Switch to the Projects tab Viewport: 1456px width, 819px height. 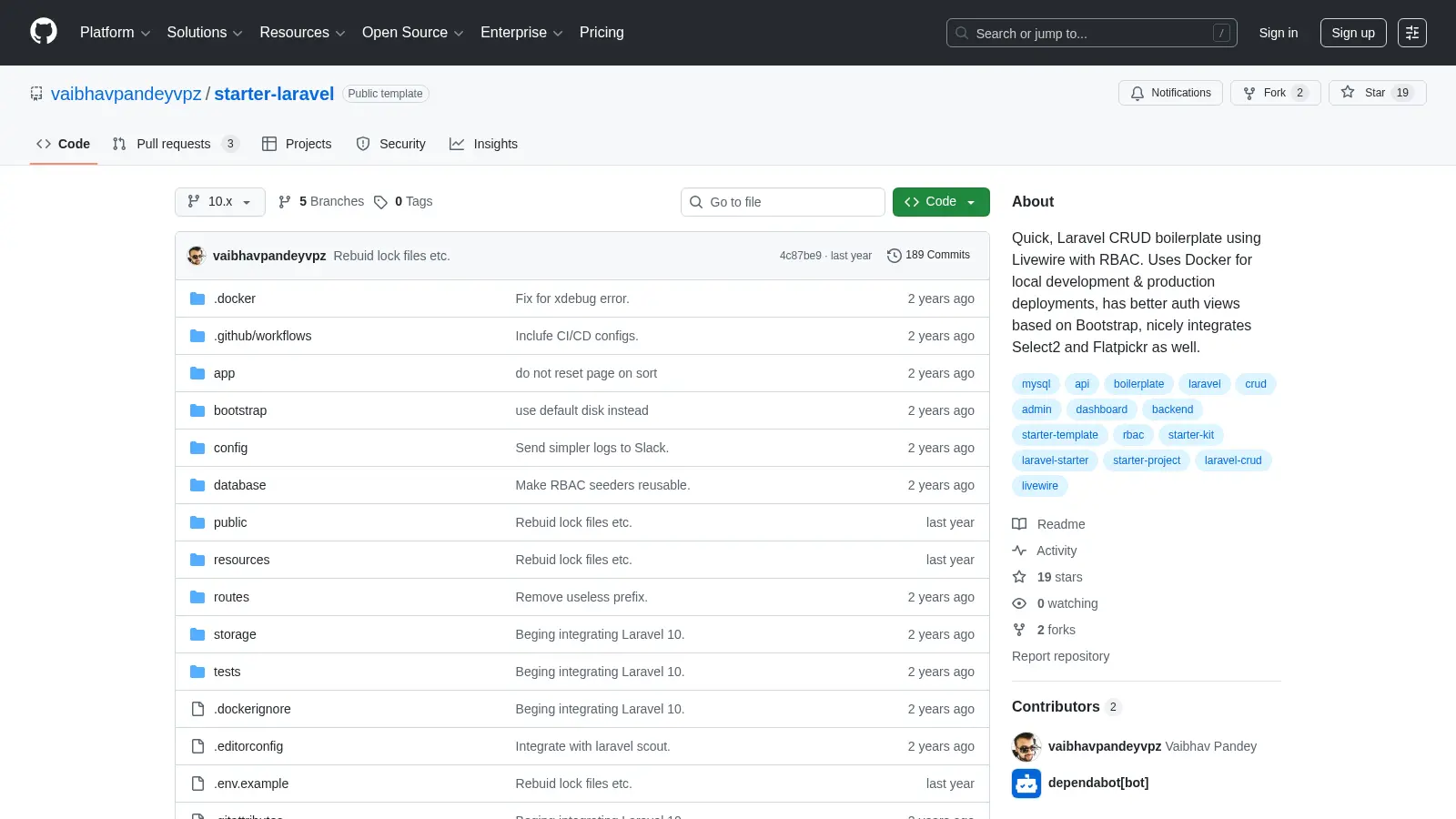coord(297,144)
